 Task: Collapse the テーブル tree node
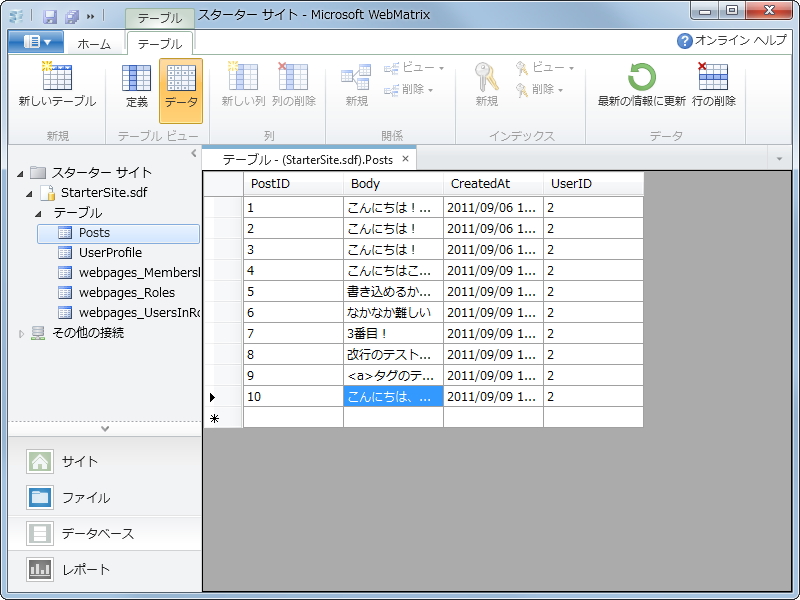(39, 214)
